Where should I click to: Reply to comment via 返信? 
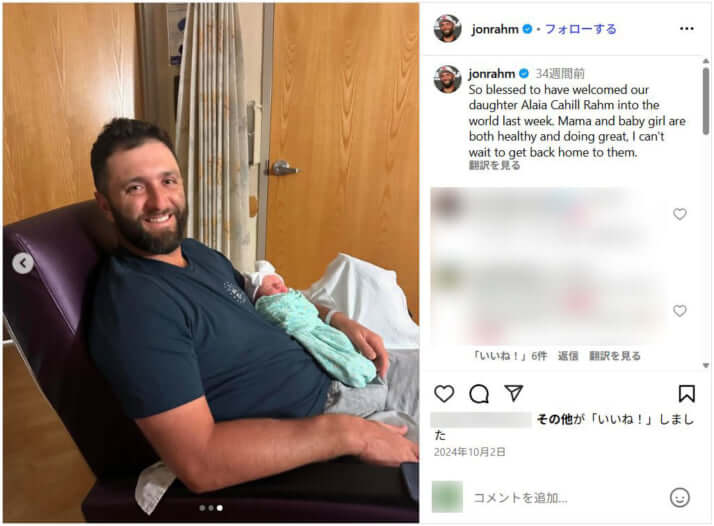tap(568, 356)
